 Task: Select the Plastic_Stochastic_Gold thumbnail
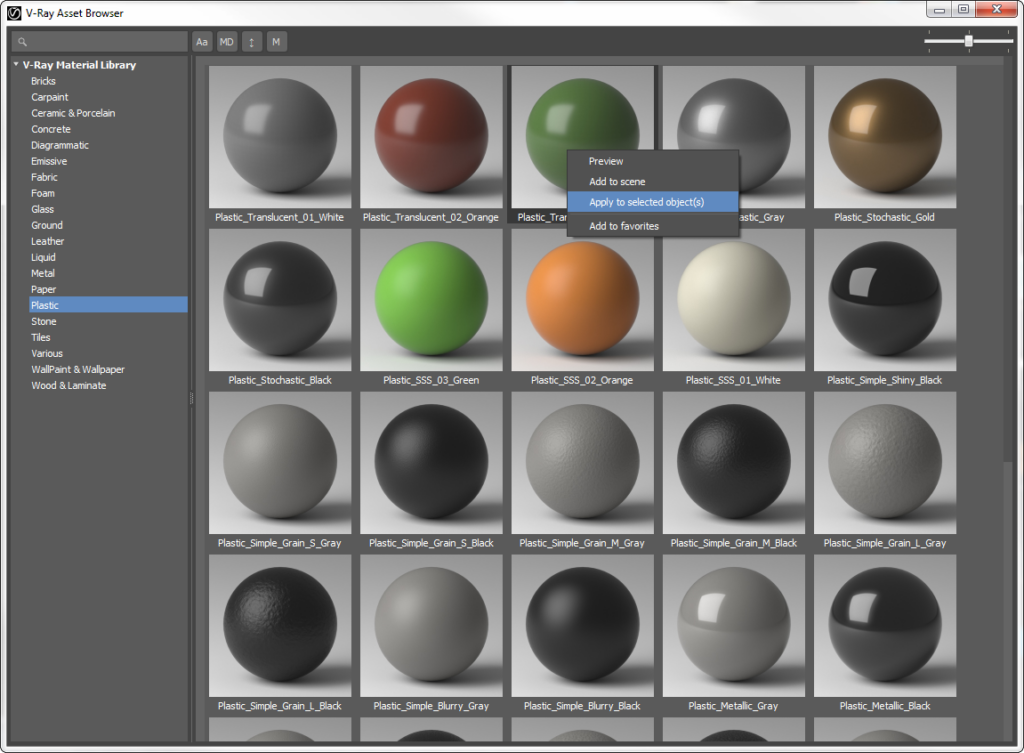885,137
